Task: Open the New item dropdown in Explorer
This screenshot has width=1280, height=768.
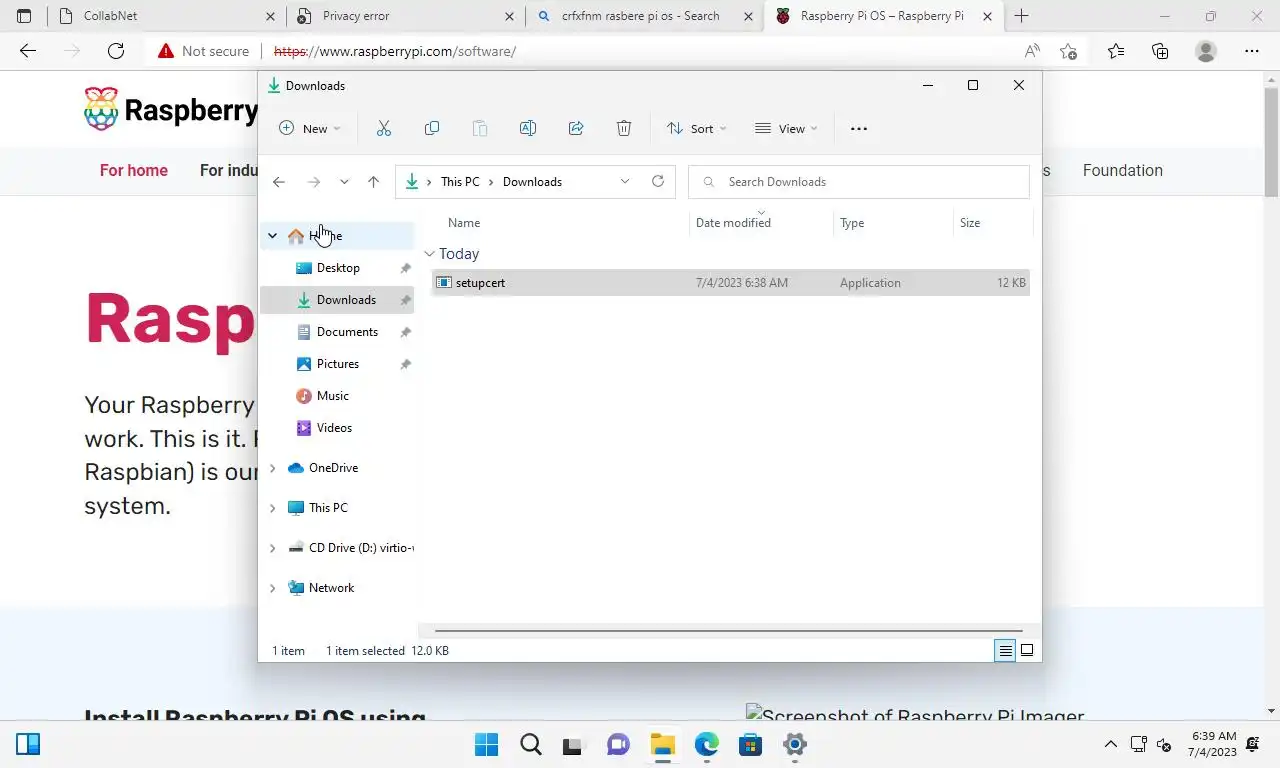Action: [x=310, y=128]
